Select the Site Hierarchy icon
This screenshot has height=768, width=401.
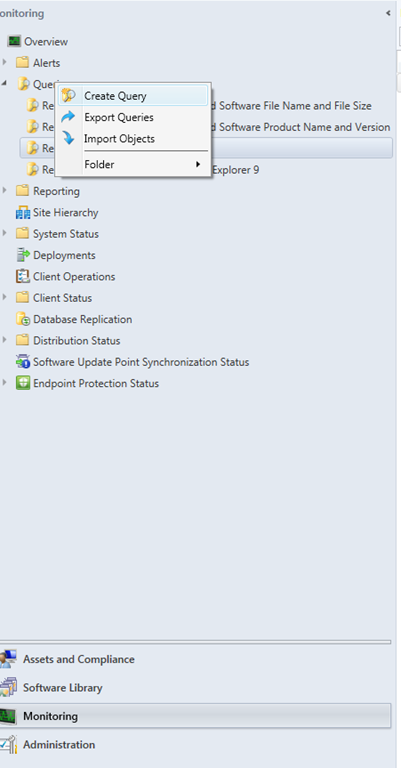point(23,213)
